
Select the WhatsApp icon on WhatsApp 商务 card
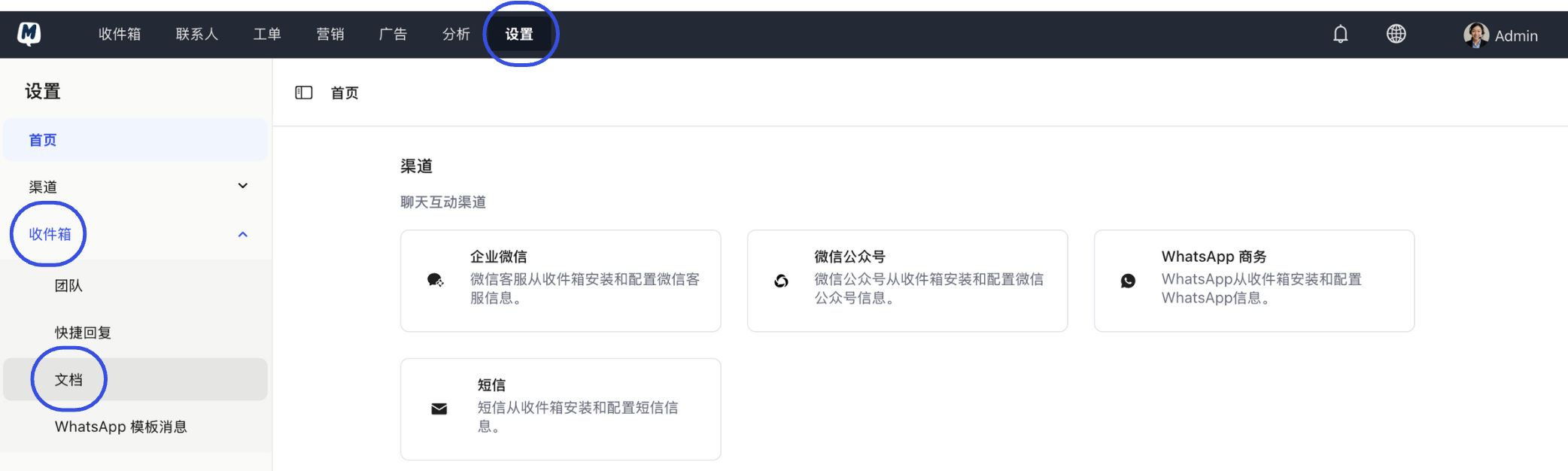click(1129, 281)
